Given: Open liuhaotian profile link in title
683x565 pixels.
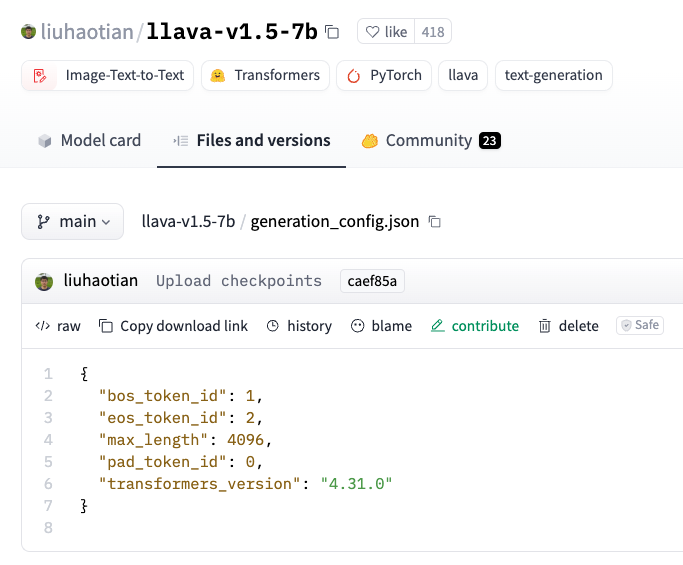Looking at the screenshot, I should 87,32.
